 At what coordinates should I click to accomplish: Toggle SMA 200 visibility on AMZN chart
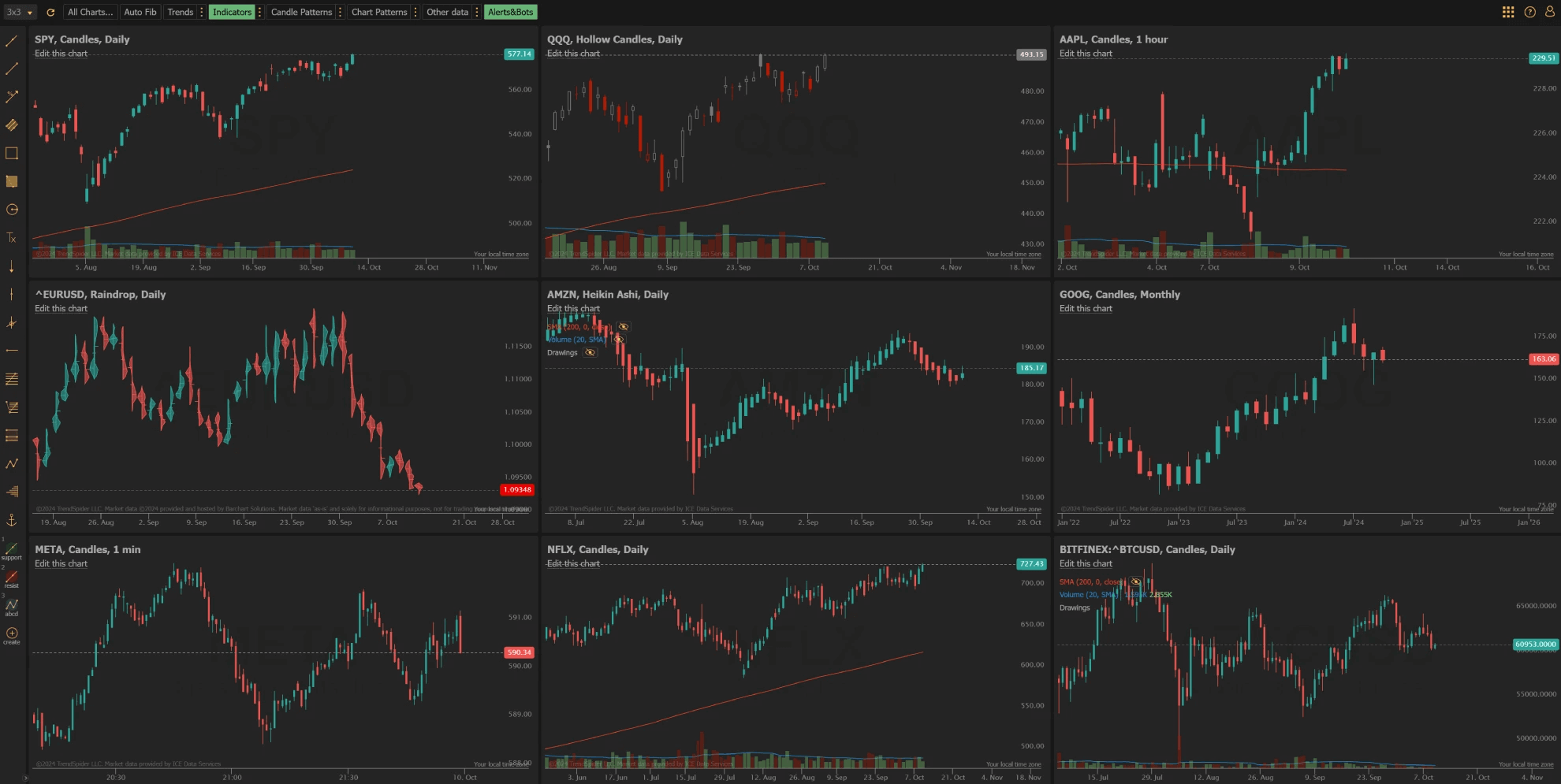point(624,327)
